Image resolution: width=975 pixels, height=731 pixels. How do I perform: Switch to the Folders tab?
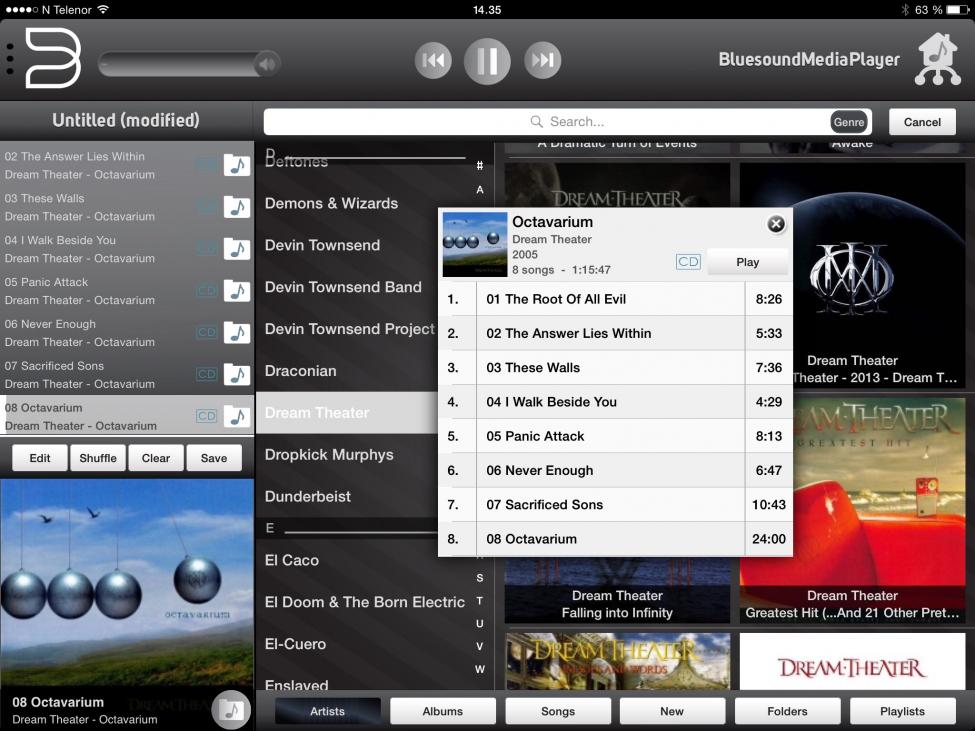pyautogui.click(x=787, y=711)
